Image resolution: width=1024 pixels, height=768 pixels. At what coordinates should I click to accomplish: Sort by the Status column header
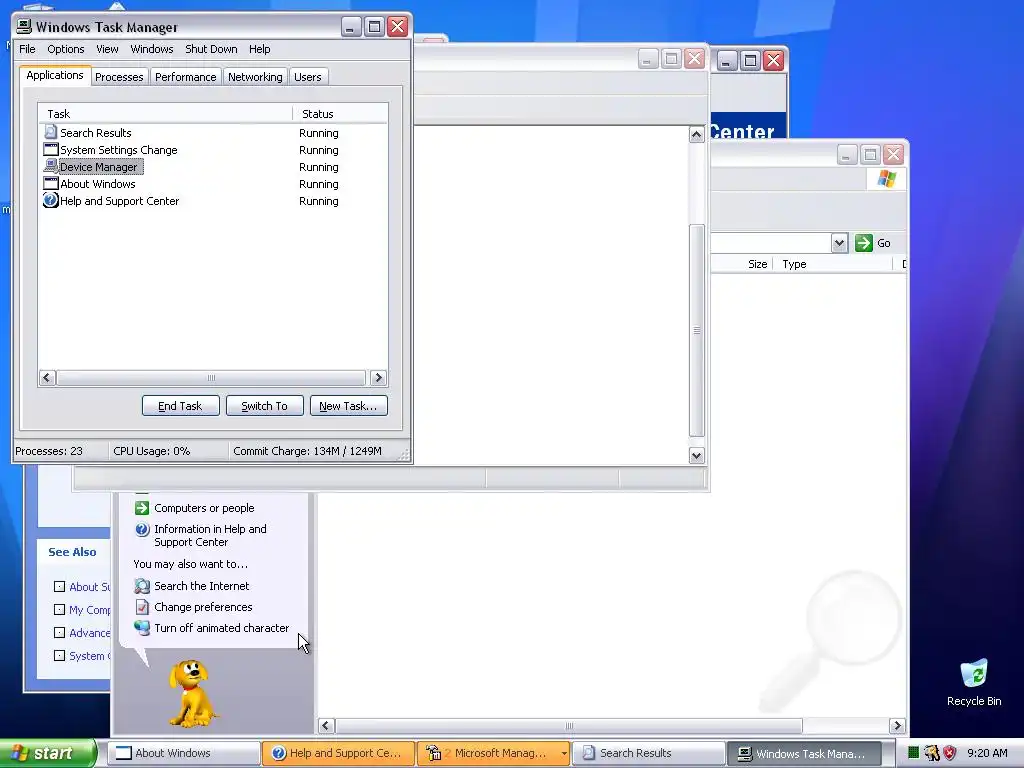(340, 114)
